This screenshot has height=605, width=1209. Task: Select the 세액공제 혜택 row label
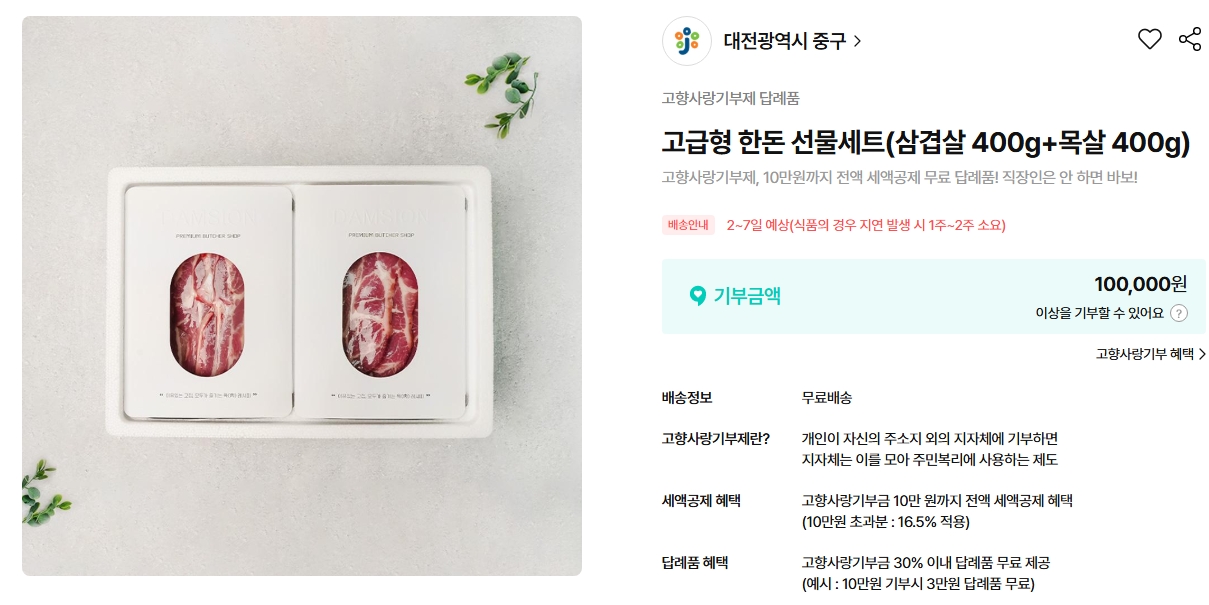(702, 500)
